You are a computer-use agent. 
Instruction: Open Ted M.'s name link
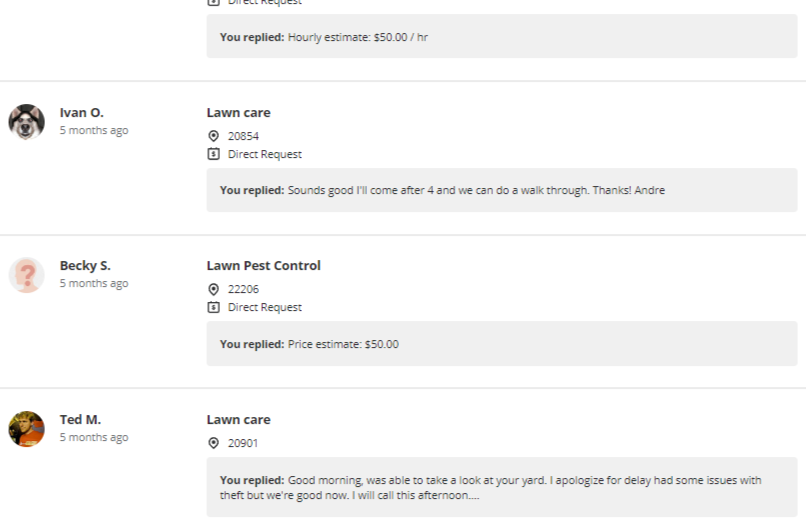click(x=80, y=420)
